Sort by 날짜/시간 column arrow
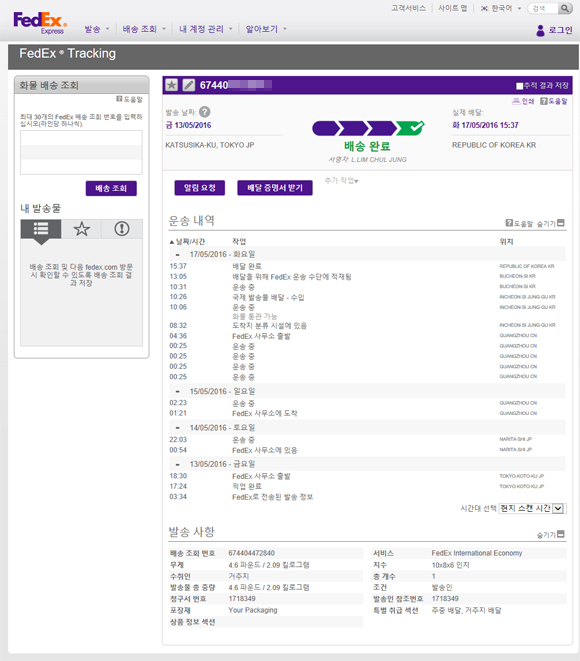 coord(172,242)
